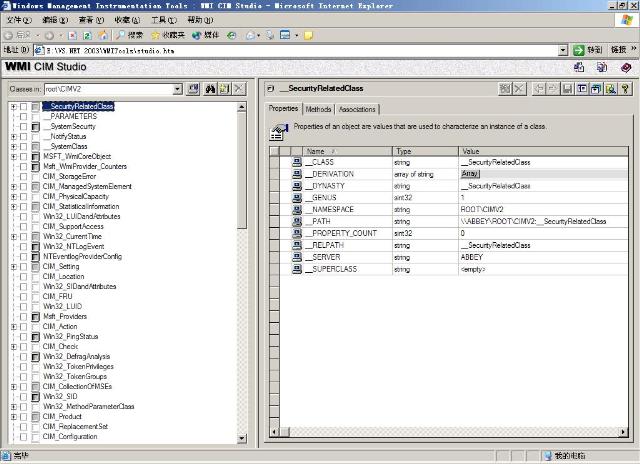
Task: Tick the checkbox next to Win32_SID
Action: click(24, 397)
